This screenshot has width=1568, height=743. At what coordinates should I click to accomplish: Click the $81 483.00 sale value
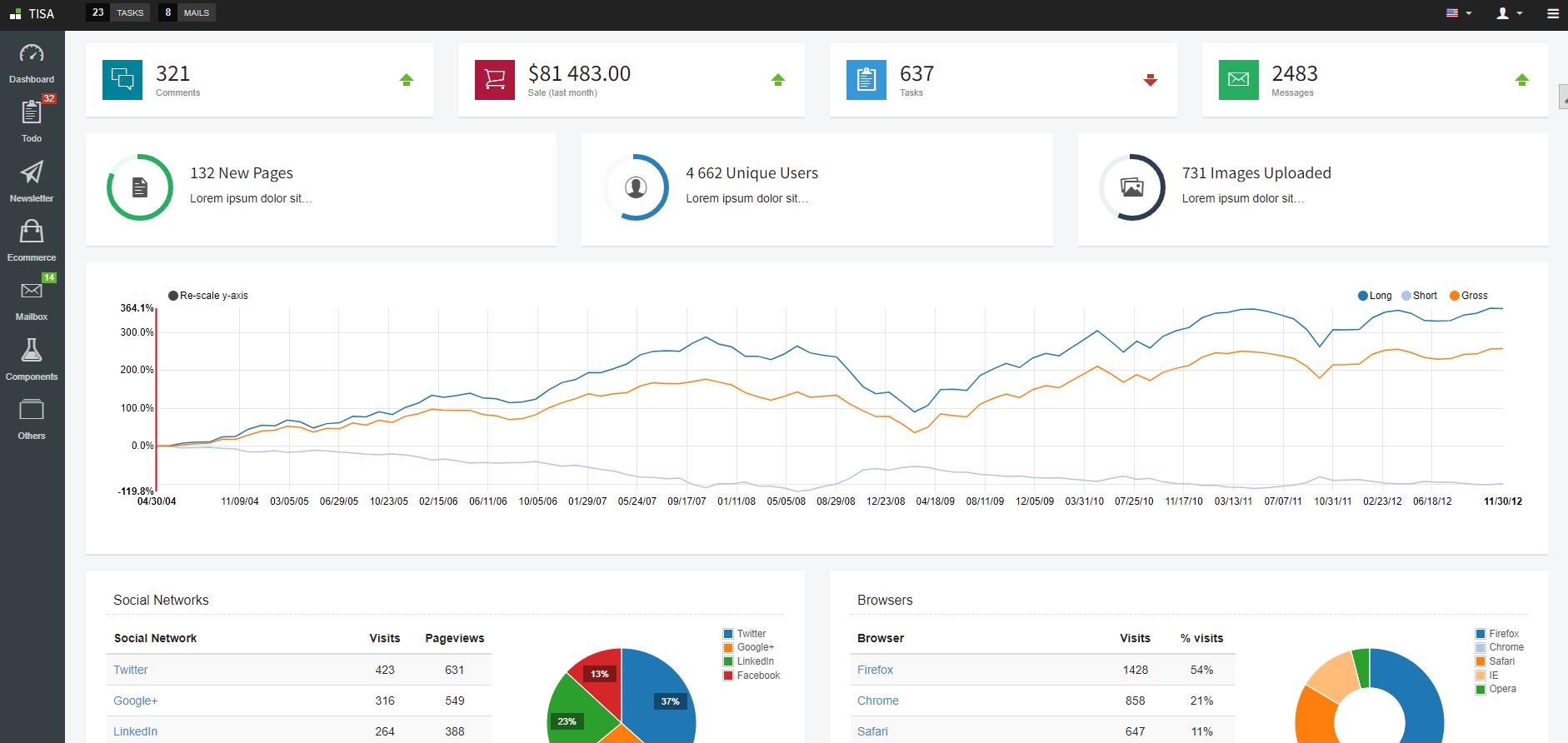coord(579,73)
